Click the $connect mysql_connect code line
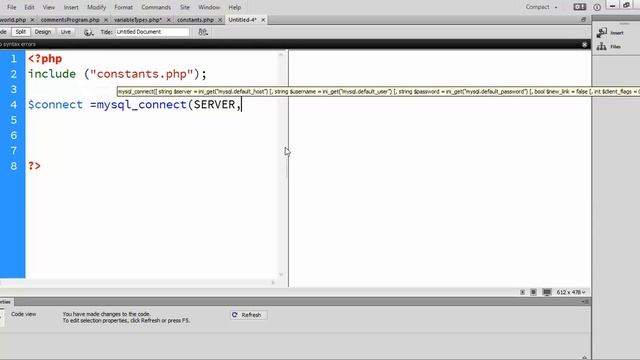The height and width of the screenshot is (360, 640). 135,105
